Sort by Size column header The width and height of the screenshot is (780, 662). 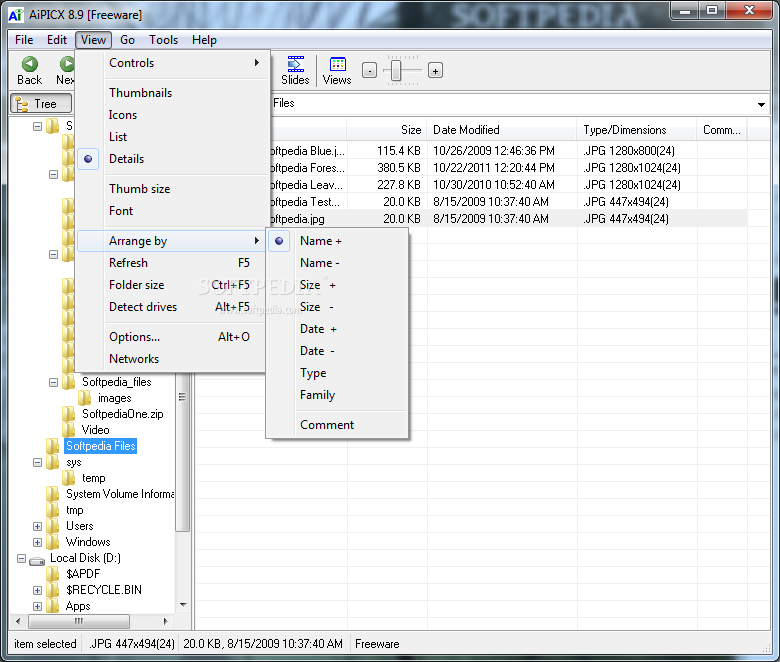click(x=387, y=130)
